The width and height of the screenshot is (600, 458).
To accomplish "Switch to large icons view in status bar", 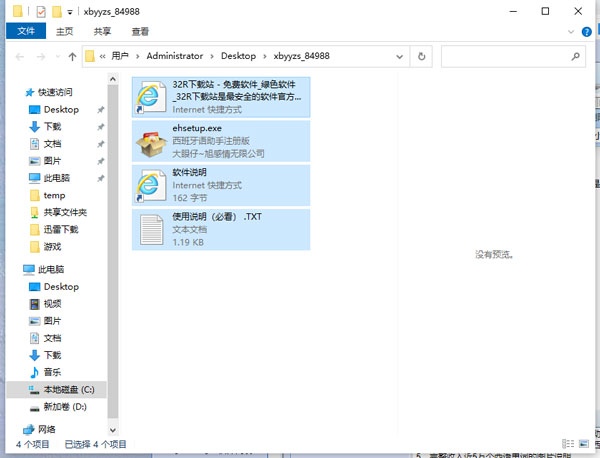I will click(584, 444).
